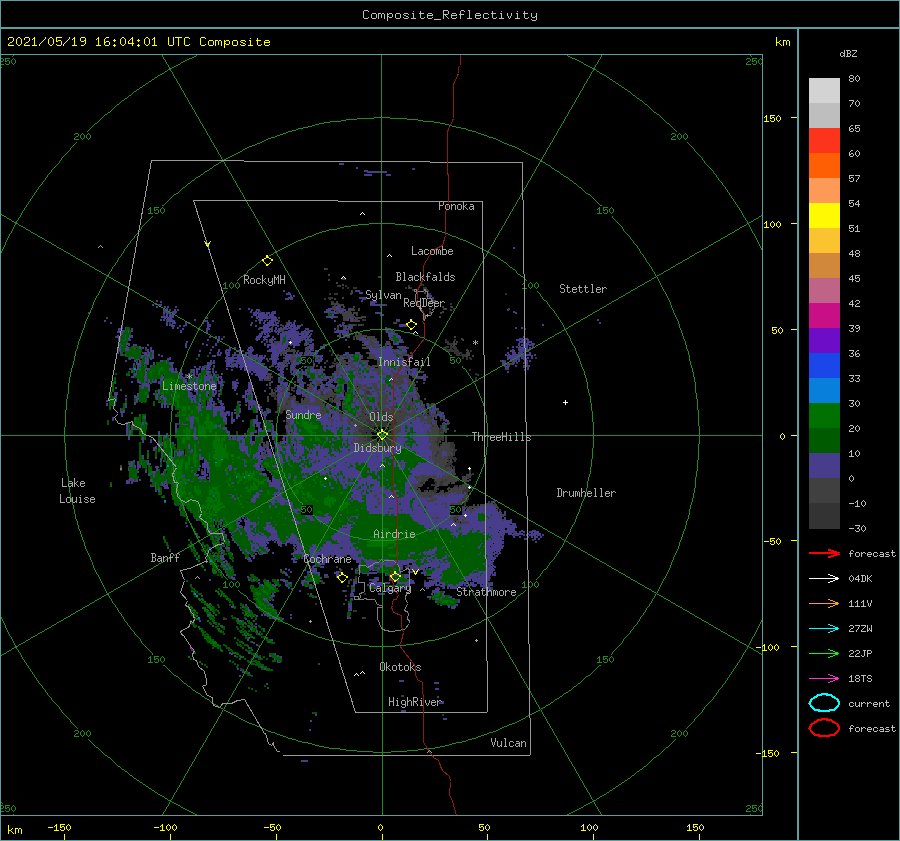
Task: Click the Composite_Reflectivity title text
Action: coord(450,15)
